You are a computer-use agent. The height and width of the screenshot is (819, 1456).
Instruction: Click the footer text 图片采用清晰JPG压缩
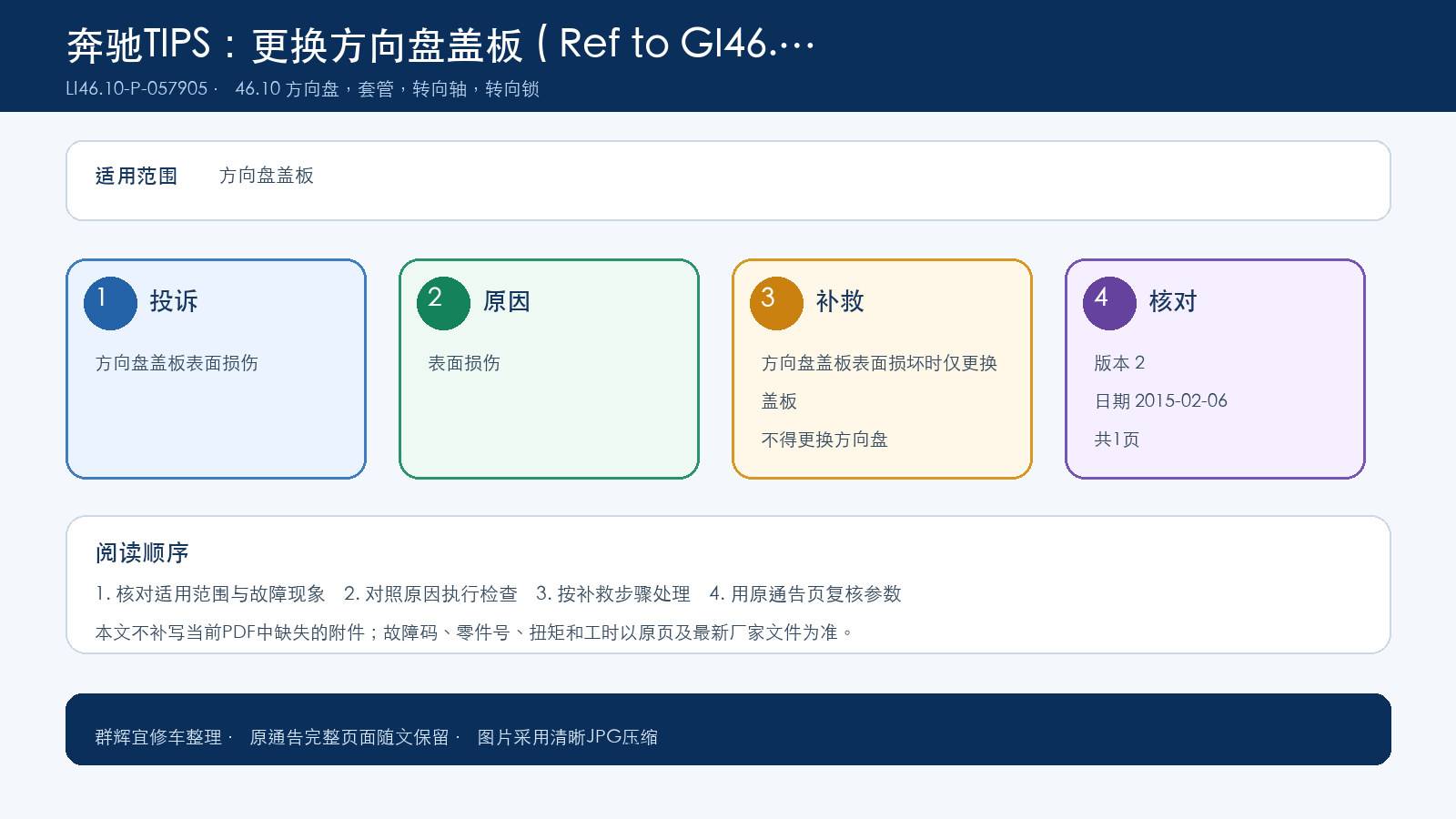[x=568, y=737]
